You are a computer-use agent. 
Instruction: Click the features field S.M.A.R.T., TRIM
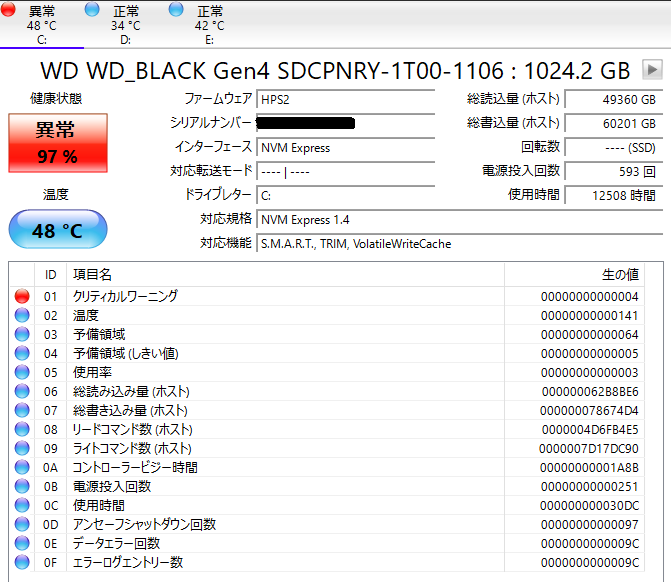click(460, 243)
